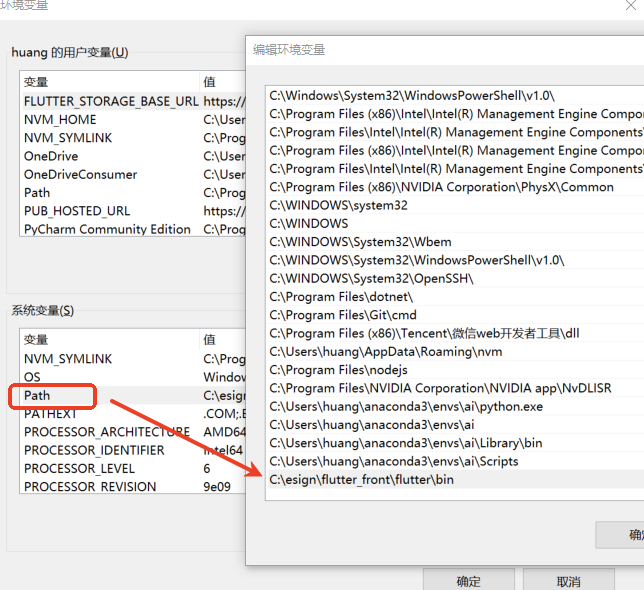The width and height of the screenshot is (644, 590).
Task: Select C:\Program Files\Git\cmd entry
Action: [455, 315]
